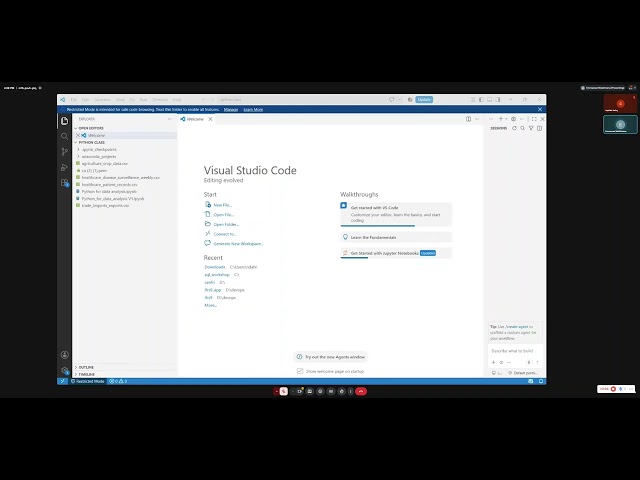640x480 pixels.
Task: Click the Open Folder icon under Start
Action: point(208,224)
